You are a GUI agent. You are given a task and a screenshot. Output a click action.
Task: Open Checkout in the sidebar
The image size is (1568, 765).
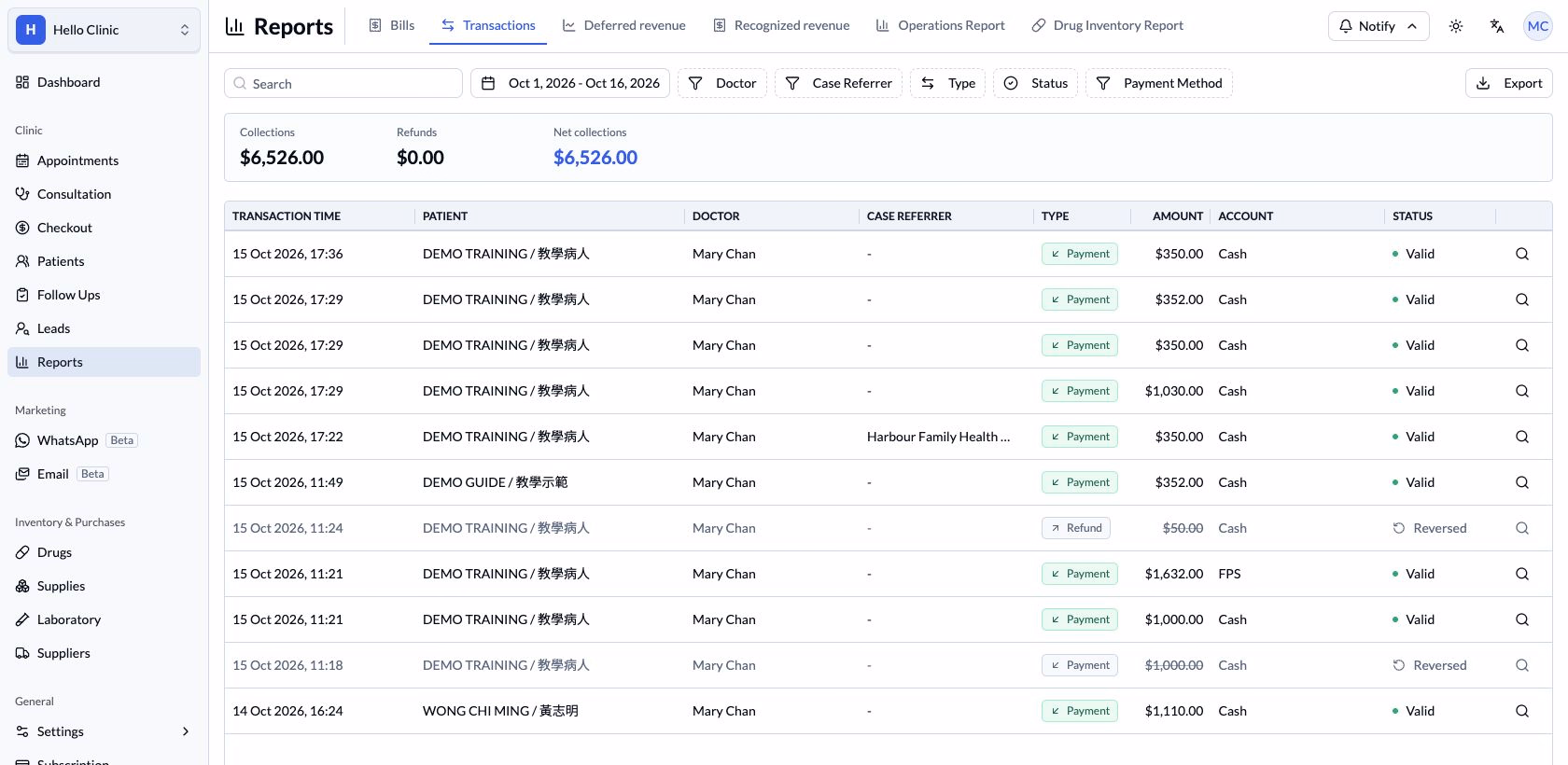click(x=104, y=228)
